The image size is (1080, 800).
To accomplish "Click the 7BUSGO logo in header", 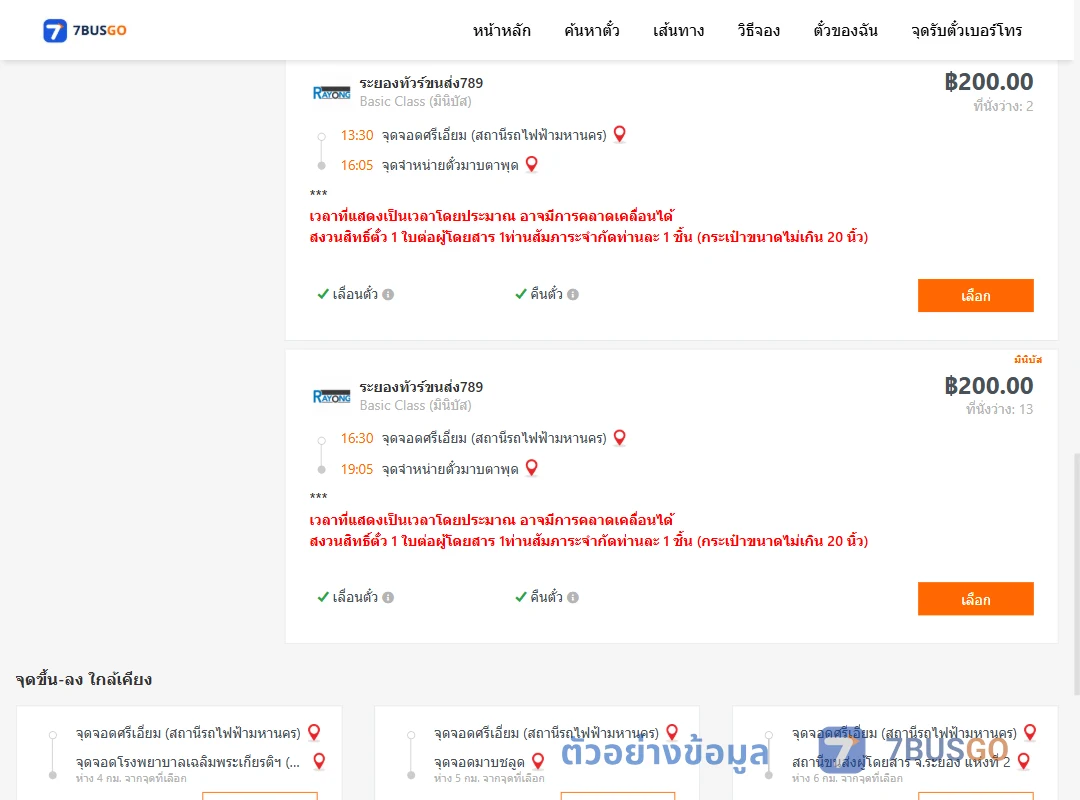I will point(85,30).
